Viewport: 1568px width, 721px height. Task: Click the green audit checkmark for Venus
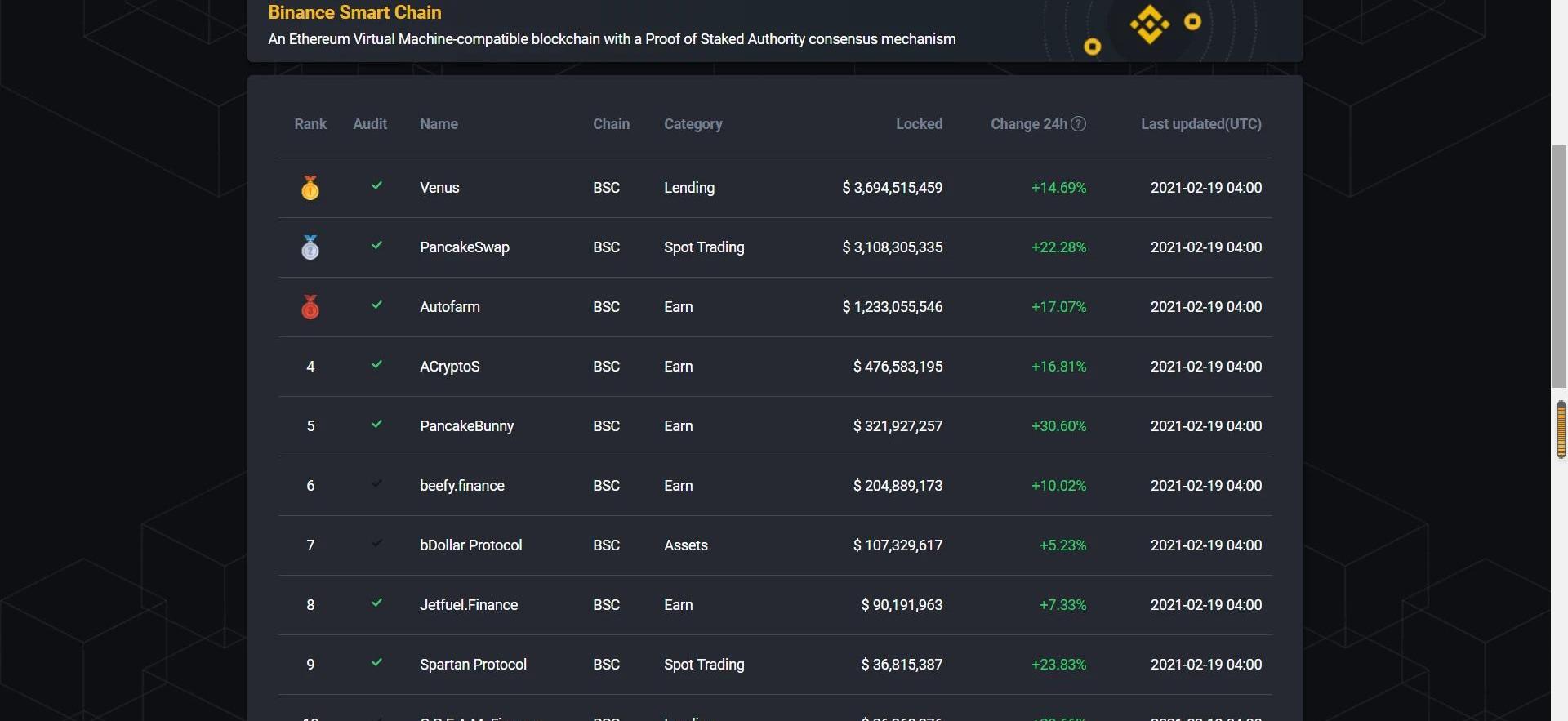pyautogui.click(x=376, y=186)
